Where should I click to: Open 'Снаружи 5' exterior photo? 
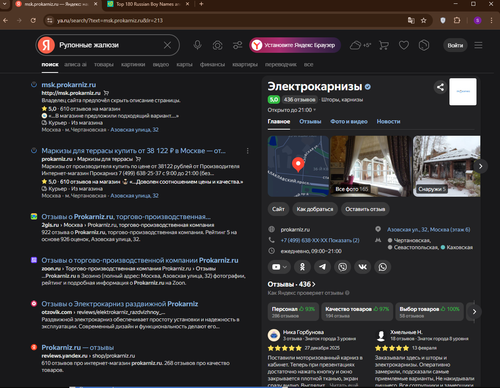(x=447, y=166)
